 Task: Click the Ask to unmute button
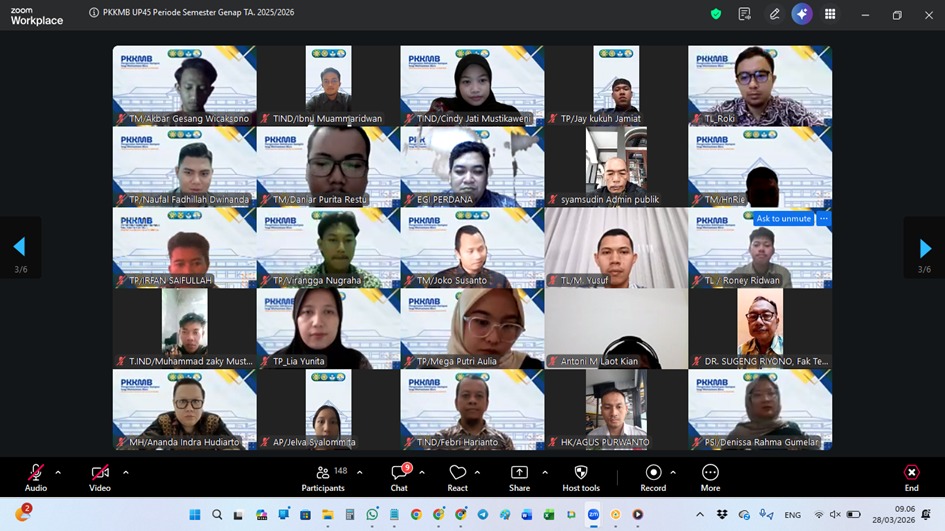point(783,219)
